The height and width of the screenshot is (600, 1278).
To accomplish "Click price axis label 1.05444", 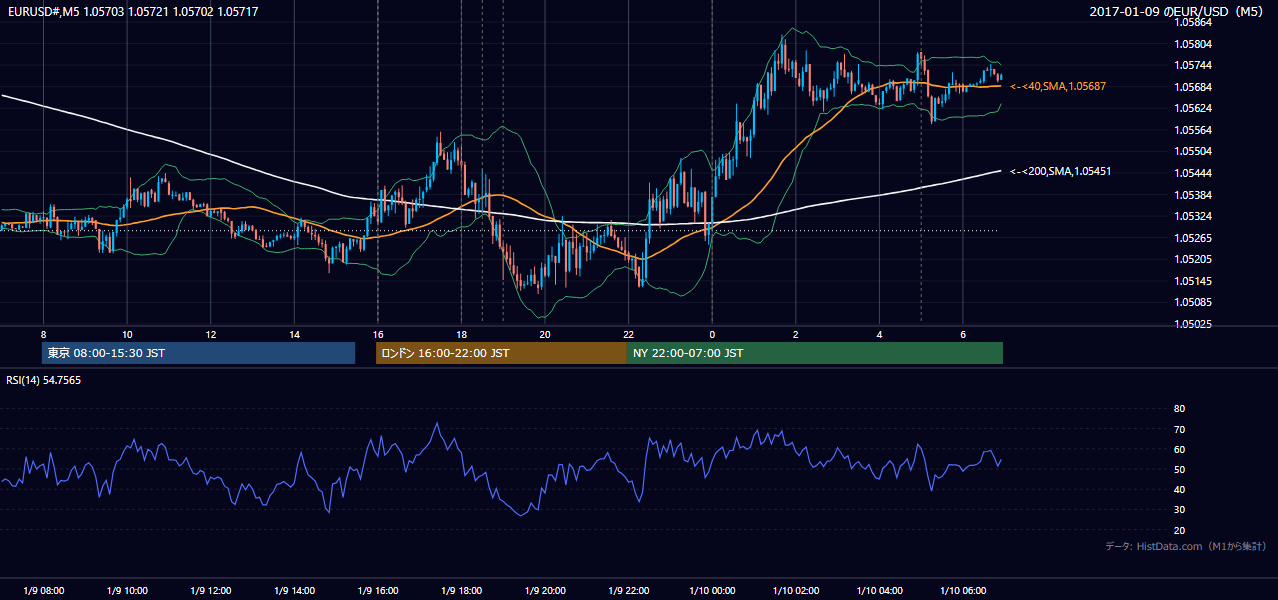I will 1194,173.
